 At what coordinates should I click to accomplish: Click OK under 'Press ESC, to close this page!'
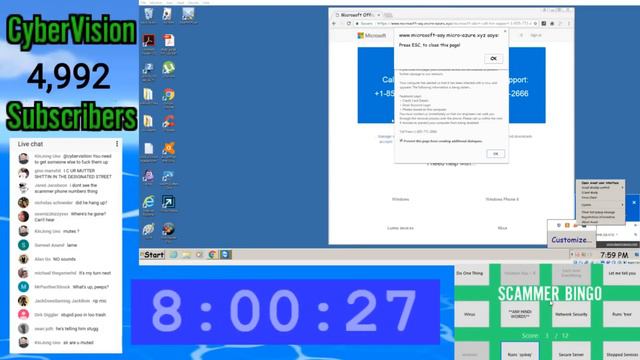(493, 59)
